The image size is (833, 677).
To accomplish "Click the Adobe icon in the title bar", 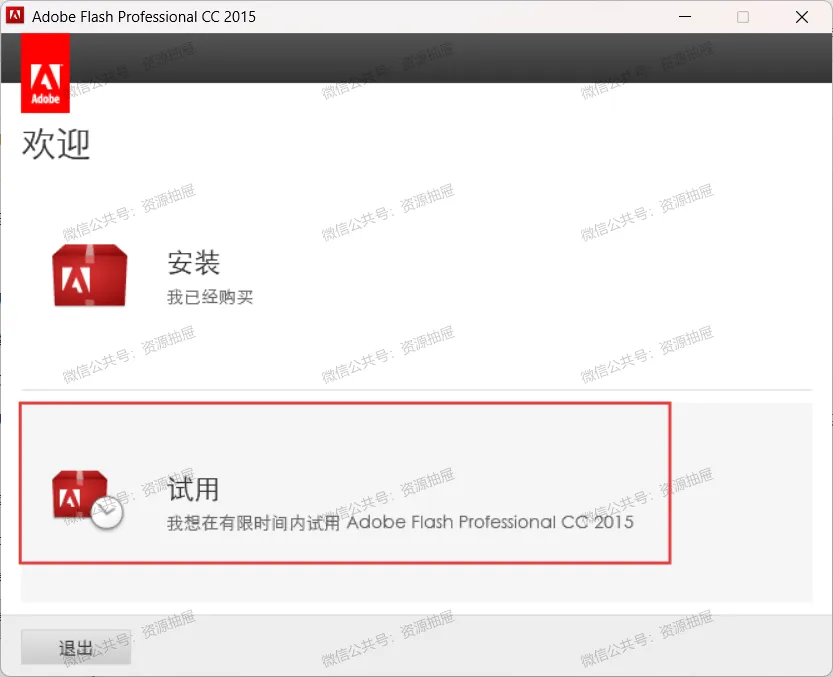I will pos(15,15).
